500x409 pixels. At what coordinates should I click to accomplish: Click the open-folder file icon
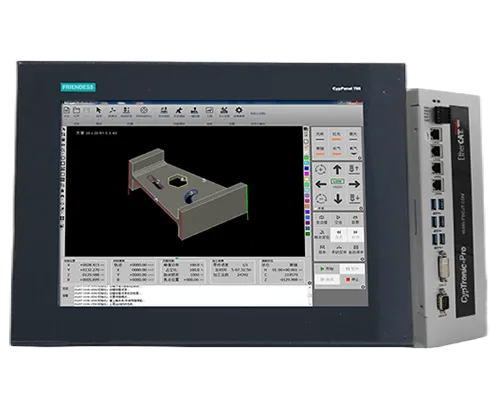coord(76,111)
